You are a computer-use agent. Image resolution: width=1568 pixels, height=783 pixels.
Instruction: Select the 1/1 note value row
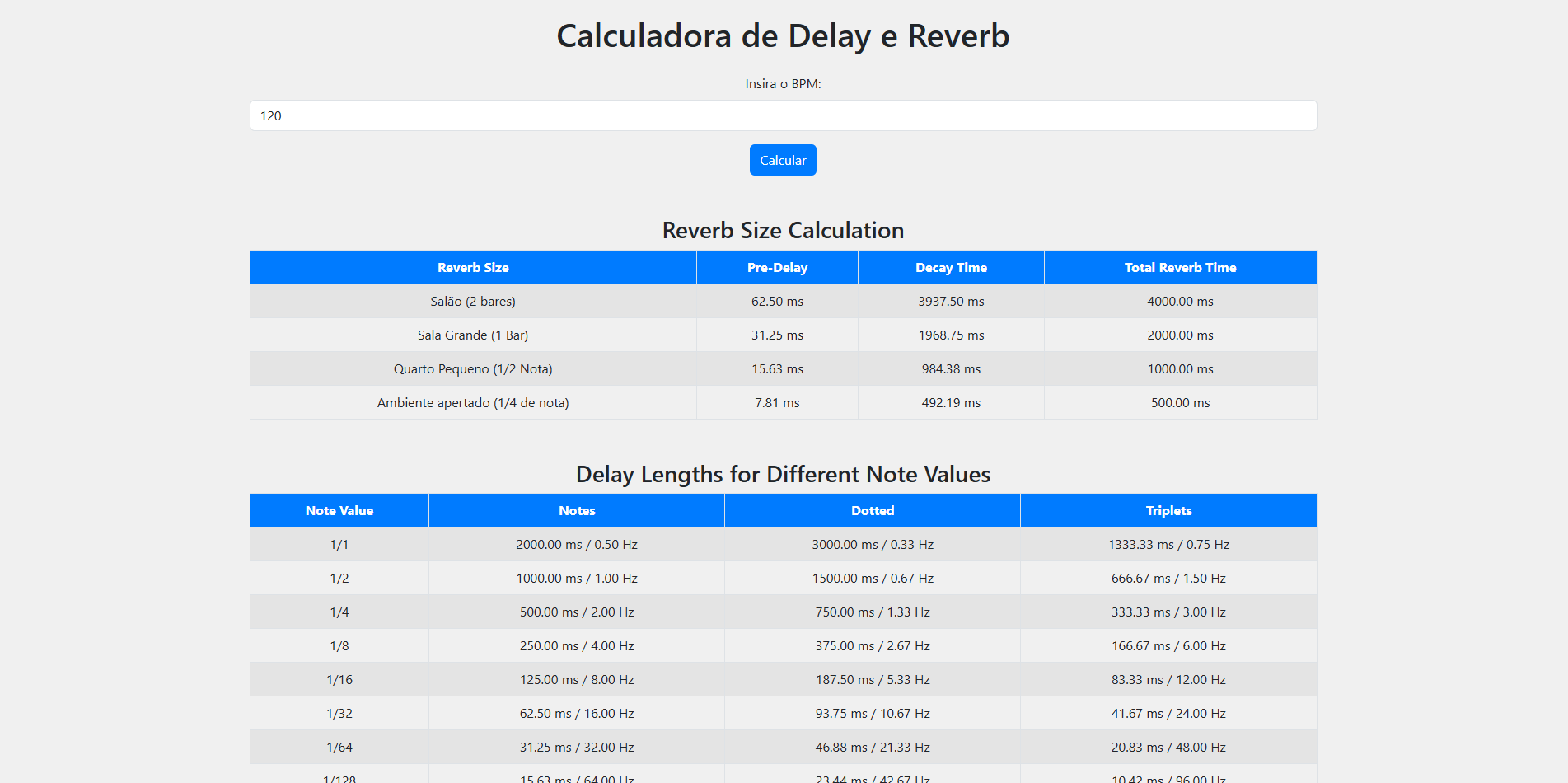[339, 544]
